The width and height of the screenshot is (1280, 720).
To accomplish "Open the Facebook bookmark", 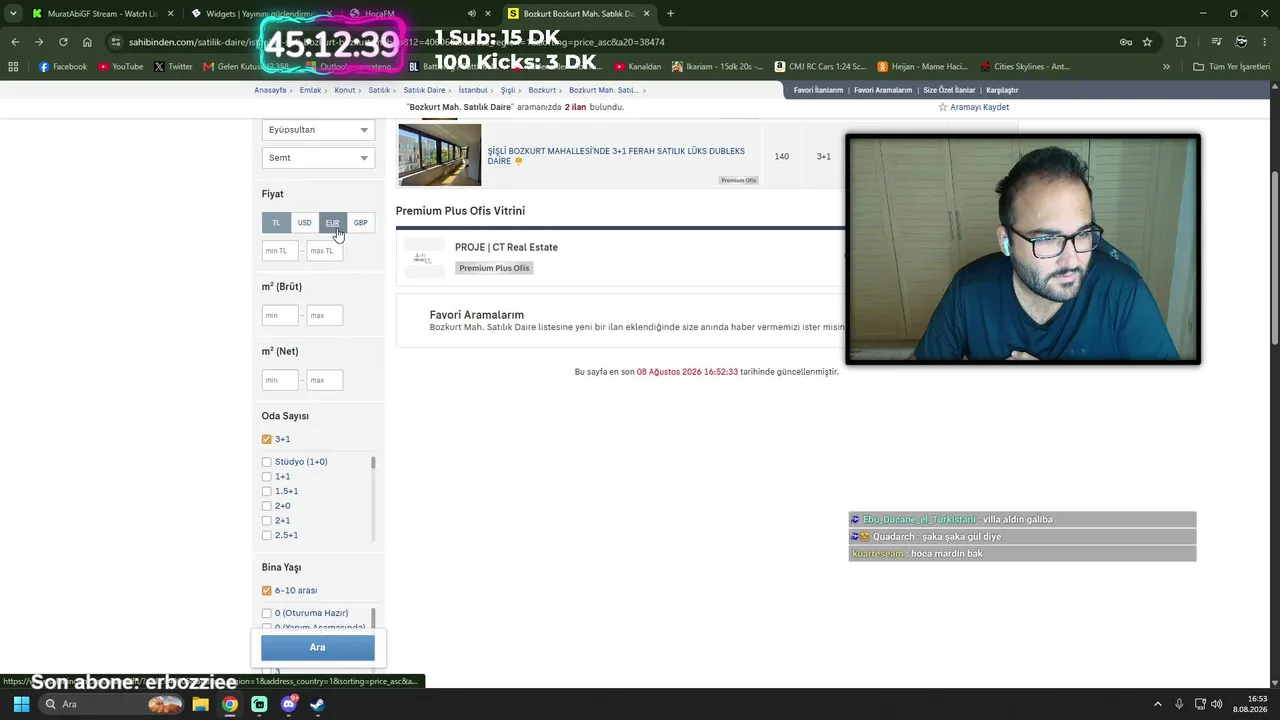I will click(x=63, y=67).
